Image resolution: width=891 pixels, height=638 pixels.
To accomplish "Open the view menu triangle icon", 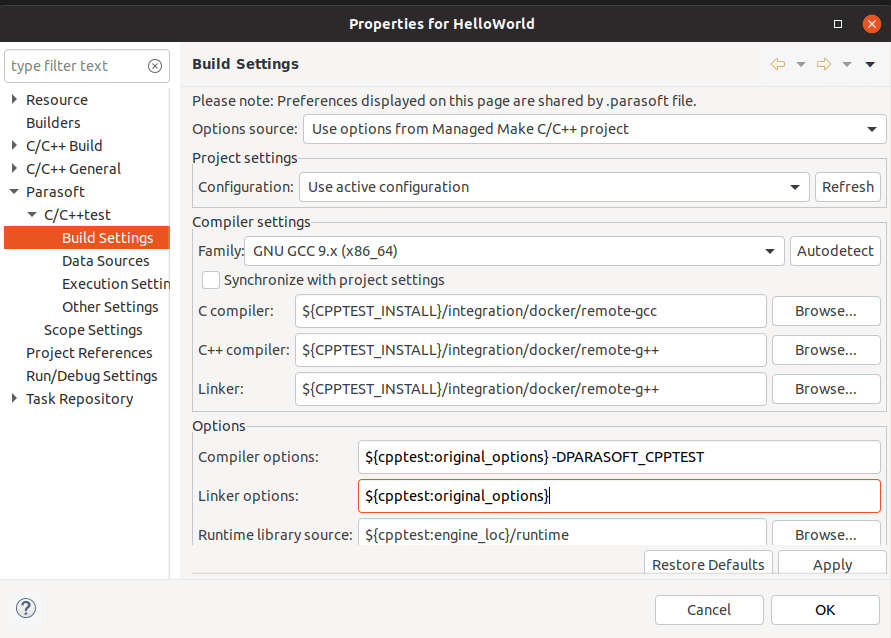I will 870,64.
